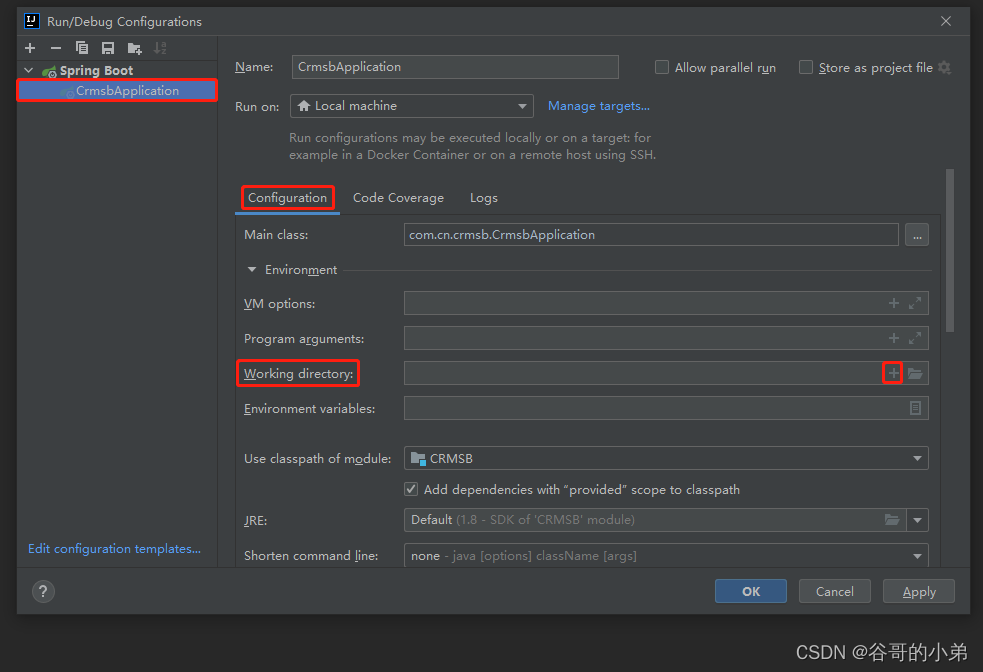This screenshot has height=672, width=983.
Task: Copy the current run configuration
Action: click(82, 47)
